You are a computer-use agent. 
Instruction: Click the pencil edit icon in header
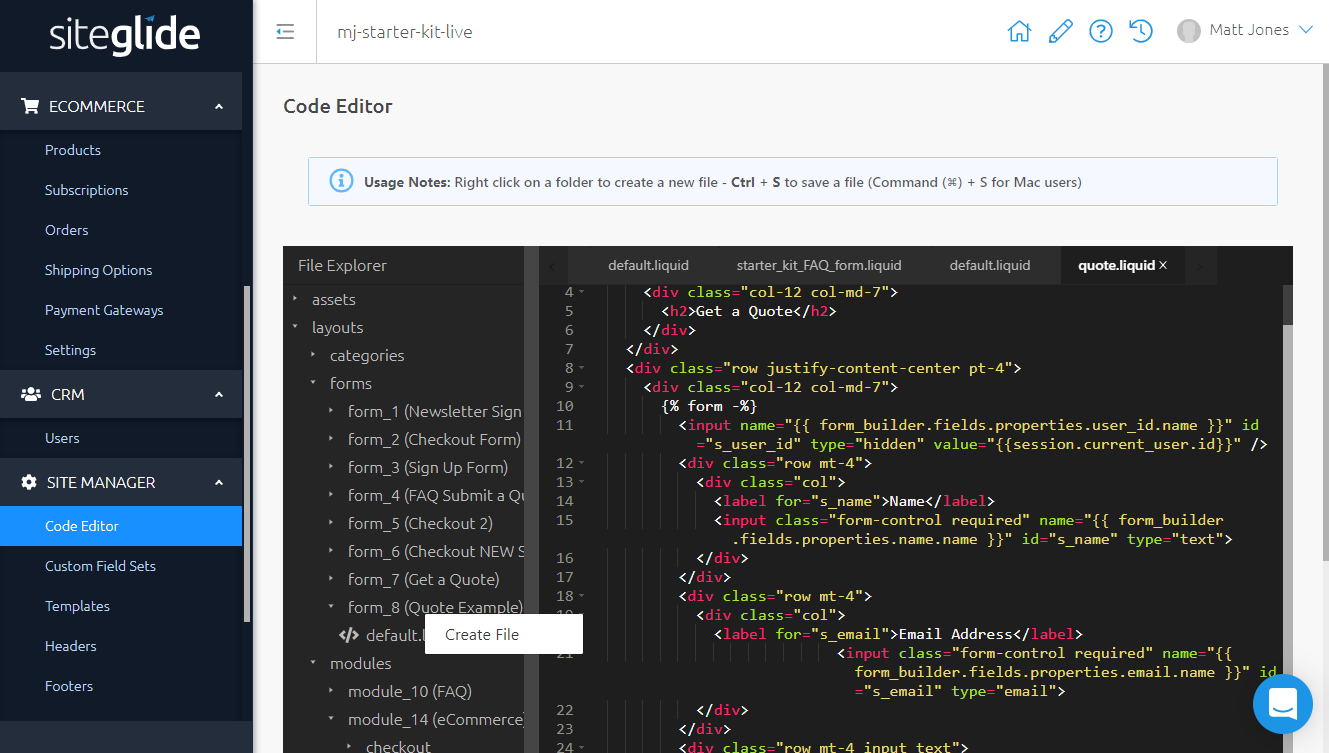(x=1060, y=31)
